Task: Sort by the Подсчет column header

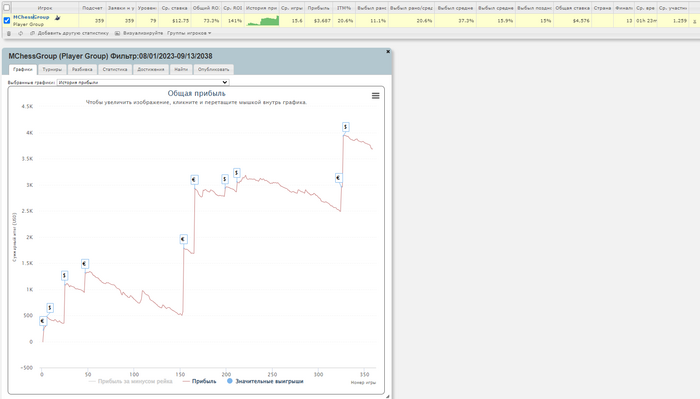Action: (92, 8)
